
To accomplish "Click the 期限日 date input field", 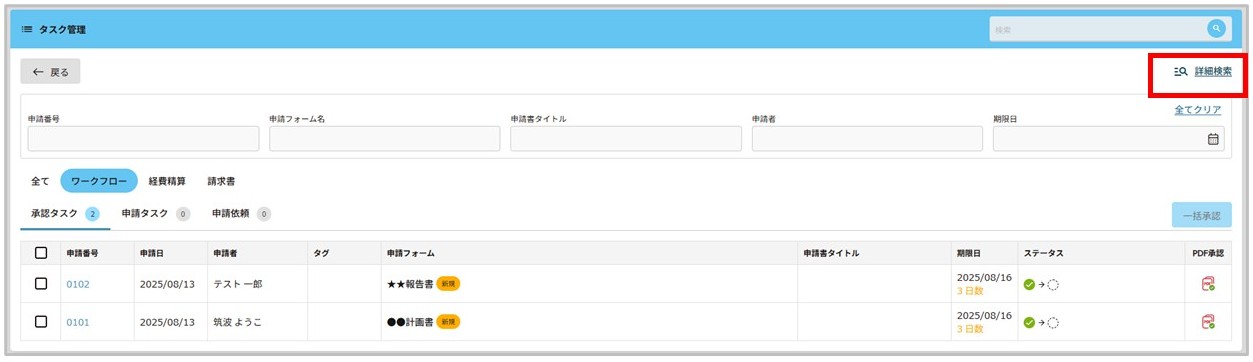I will (x=1109, y=139).
